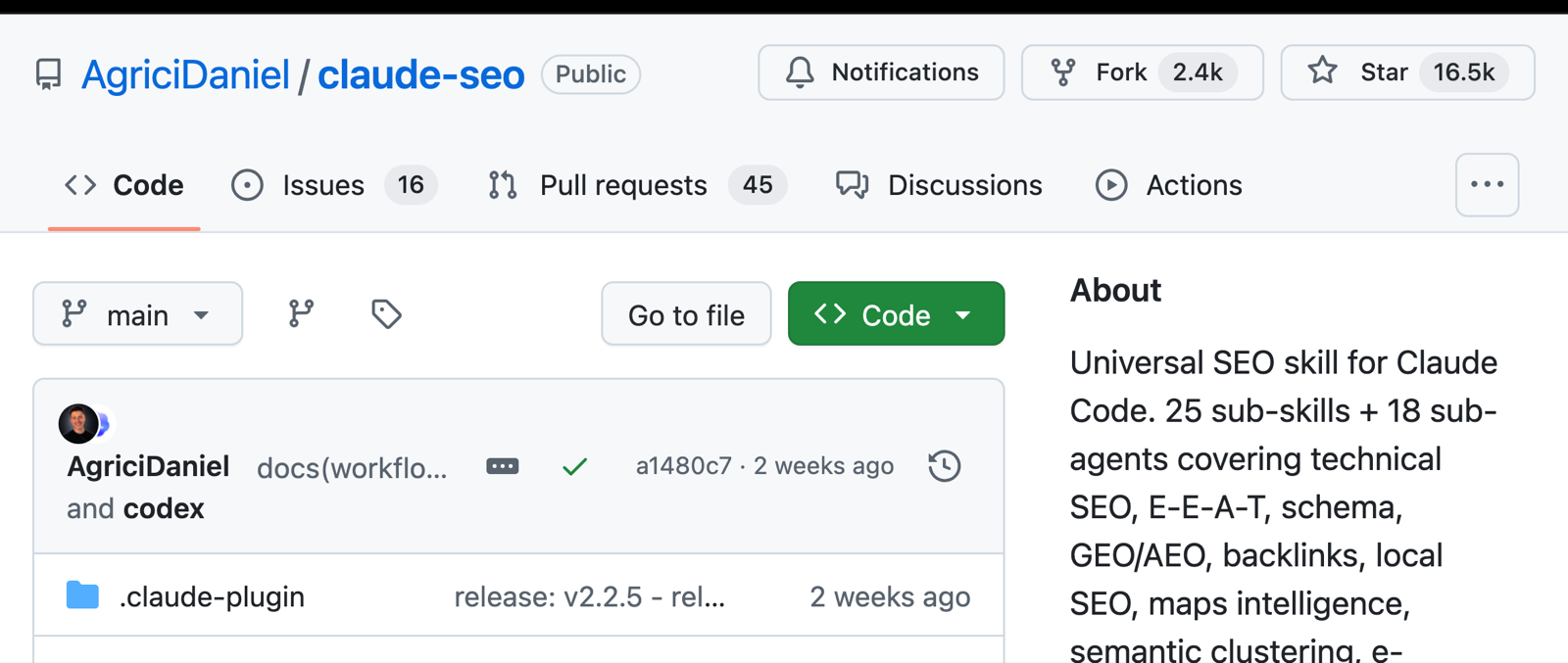Open the Actions tab

1168,185
